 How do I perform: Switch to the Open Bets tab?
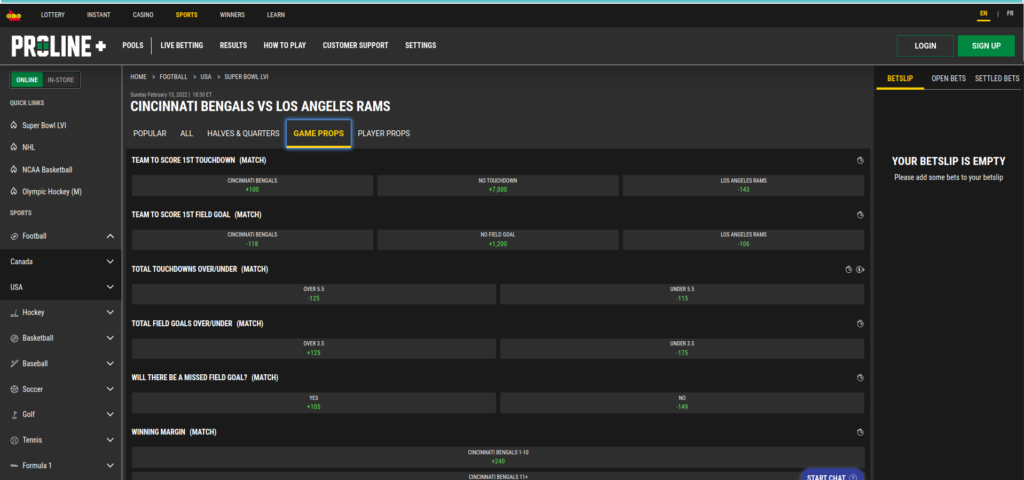pyautogui.click(x=948, y=78)
